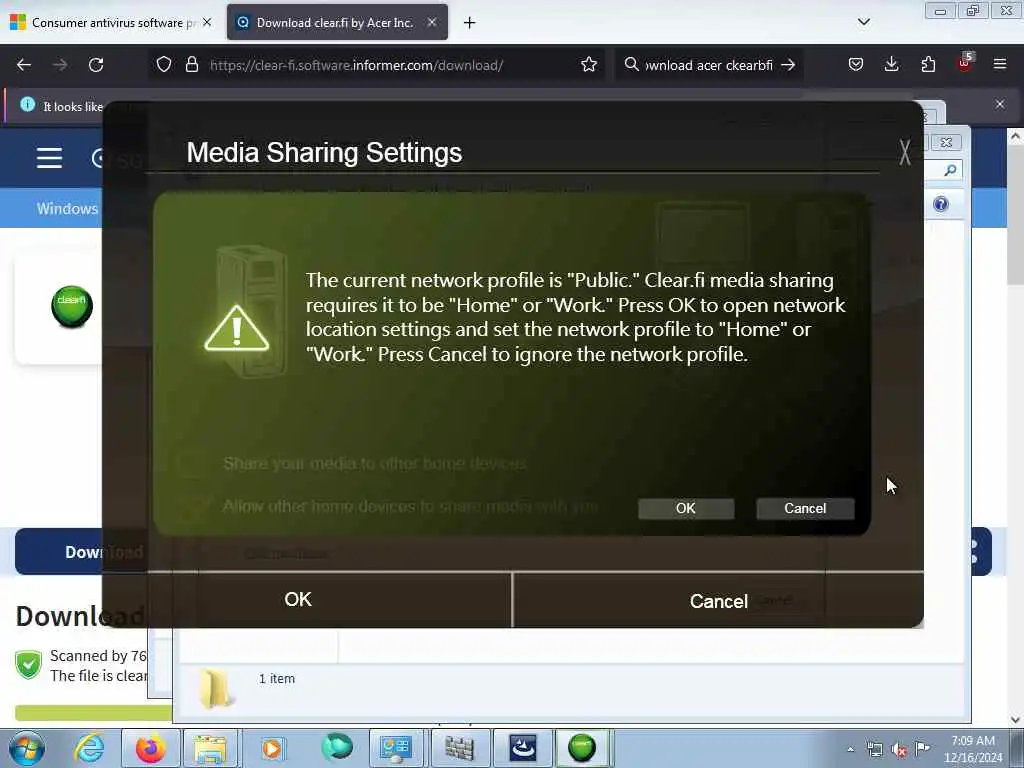Click Cancel in the network profile warning
Screen dimensions: 1024x768
click(805, 509)
